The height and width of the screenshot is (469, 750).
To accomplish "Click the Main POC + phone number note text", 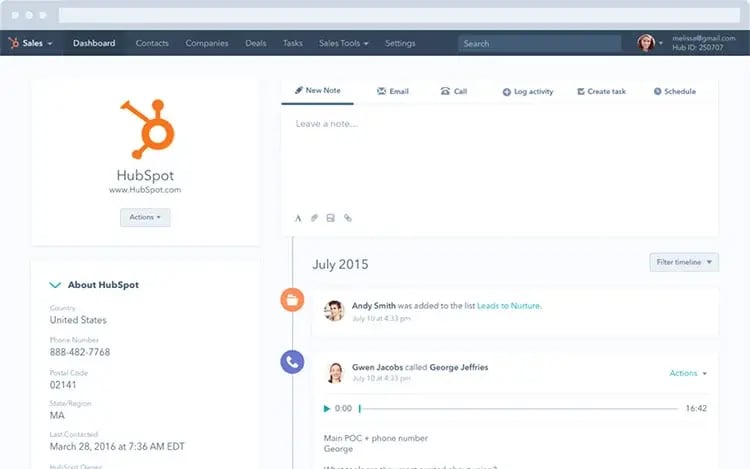I will point(375,438).
